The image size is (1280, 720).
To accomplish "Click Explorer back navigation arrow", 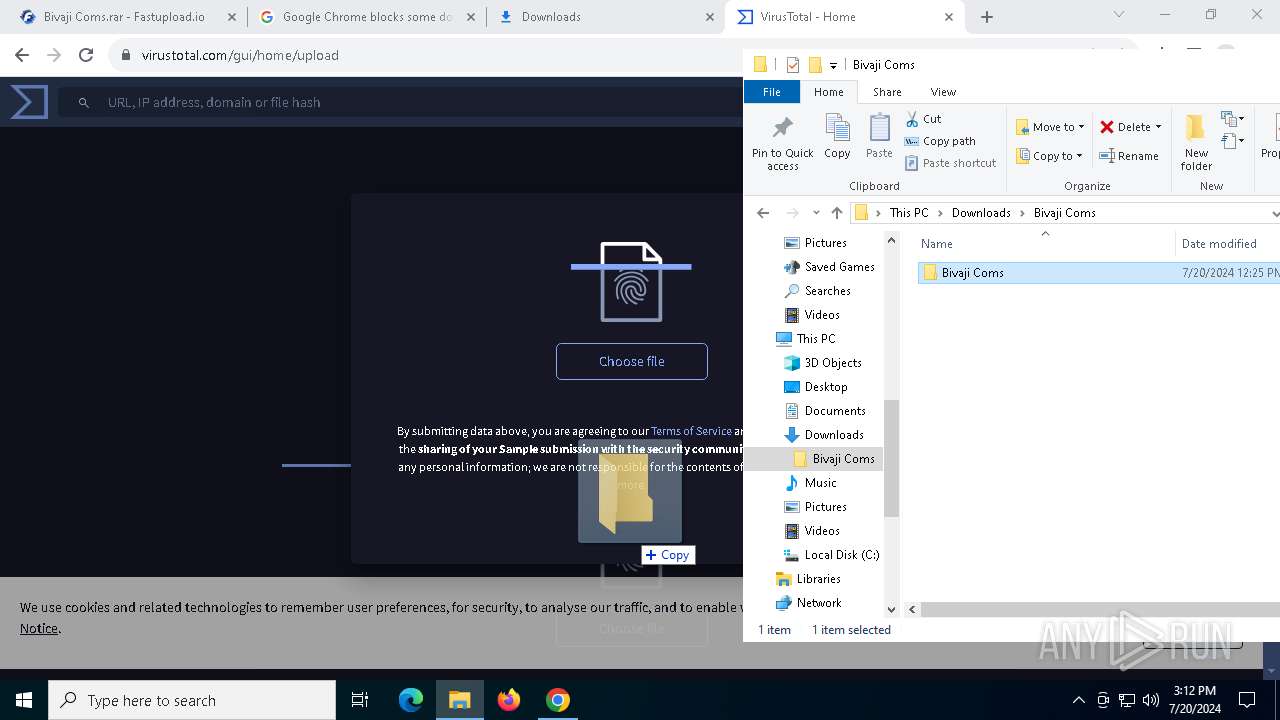I will point(763,213).
